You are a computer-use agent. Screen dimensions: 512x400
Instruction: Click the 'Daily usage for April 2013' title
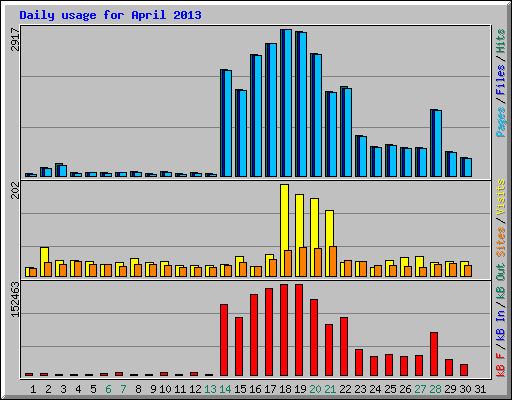click(110, 15)
